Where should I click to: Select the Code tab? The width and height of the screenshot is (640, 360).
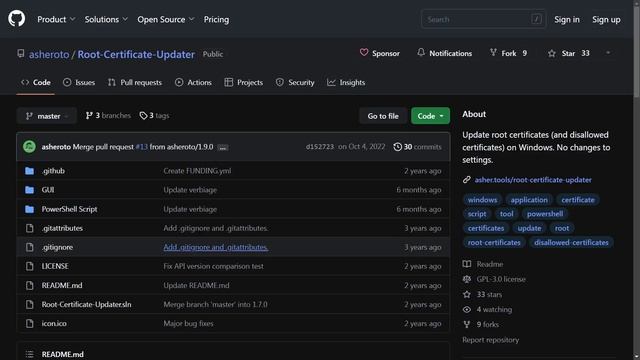click(36, 82)
